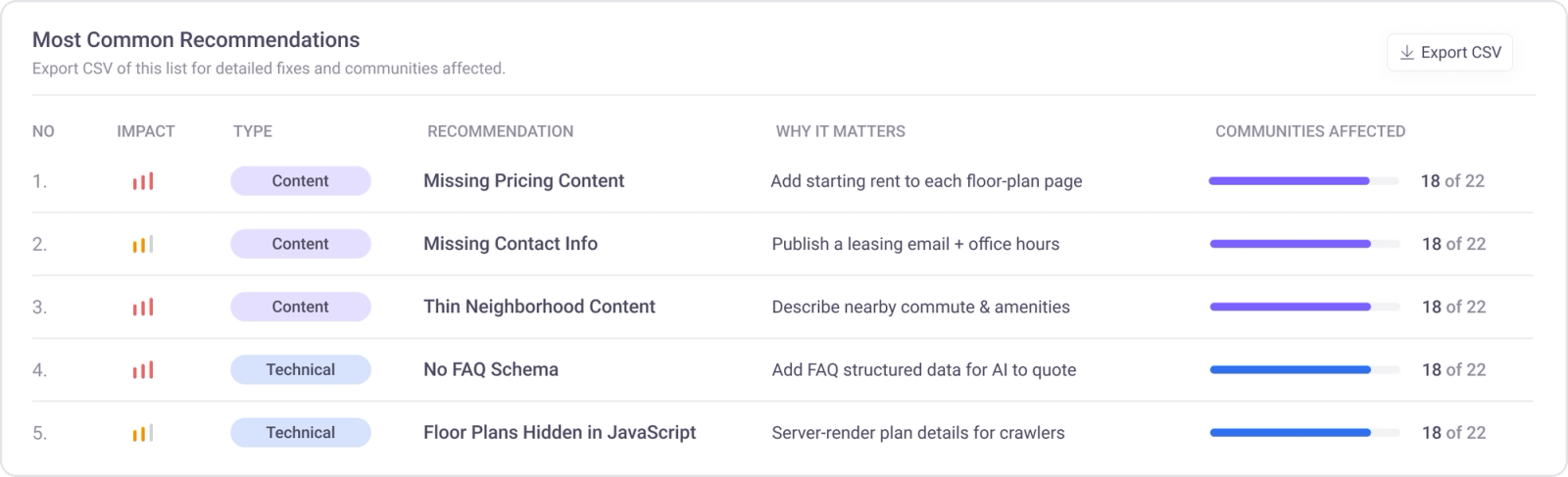Click the RECOMMENDATION column header
Viewport: 1568px width, 477px height.
pyautogui.click(x=501, y=131)
